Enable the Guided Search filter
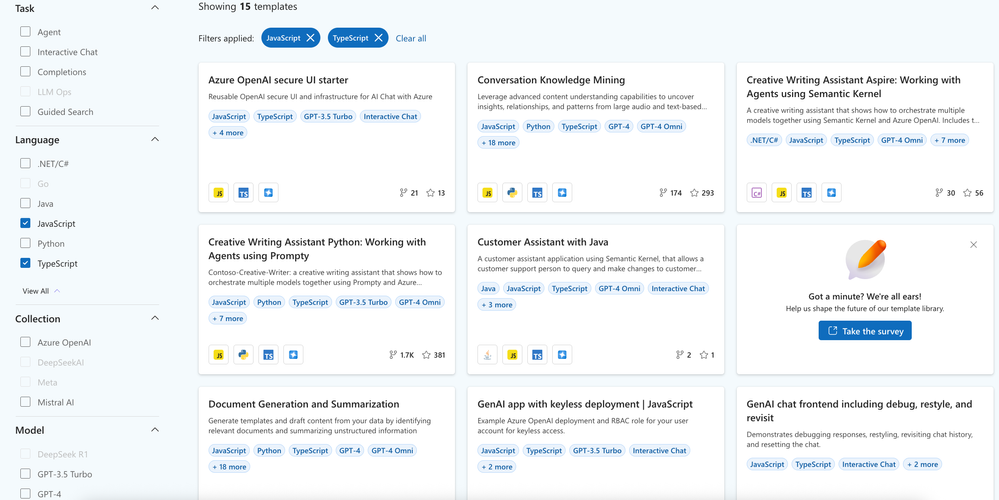Viewport: 999px width, 500px height. [x=25, y=111]
